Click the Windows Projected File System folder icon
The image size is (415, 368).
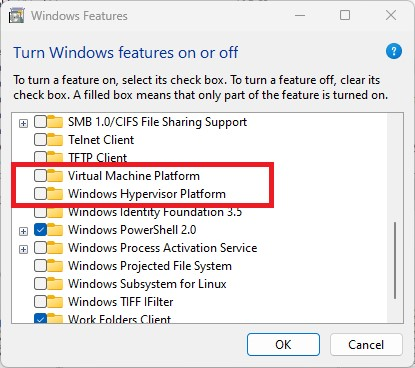coord(55,266)
